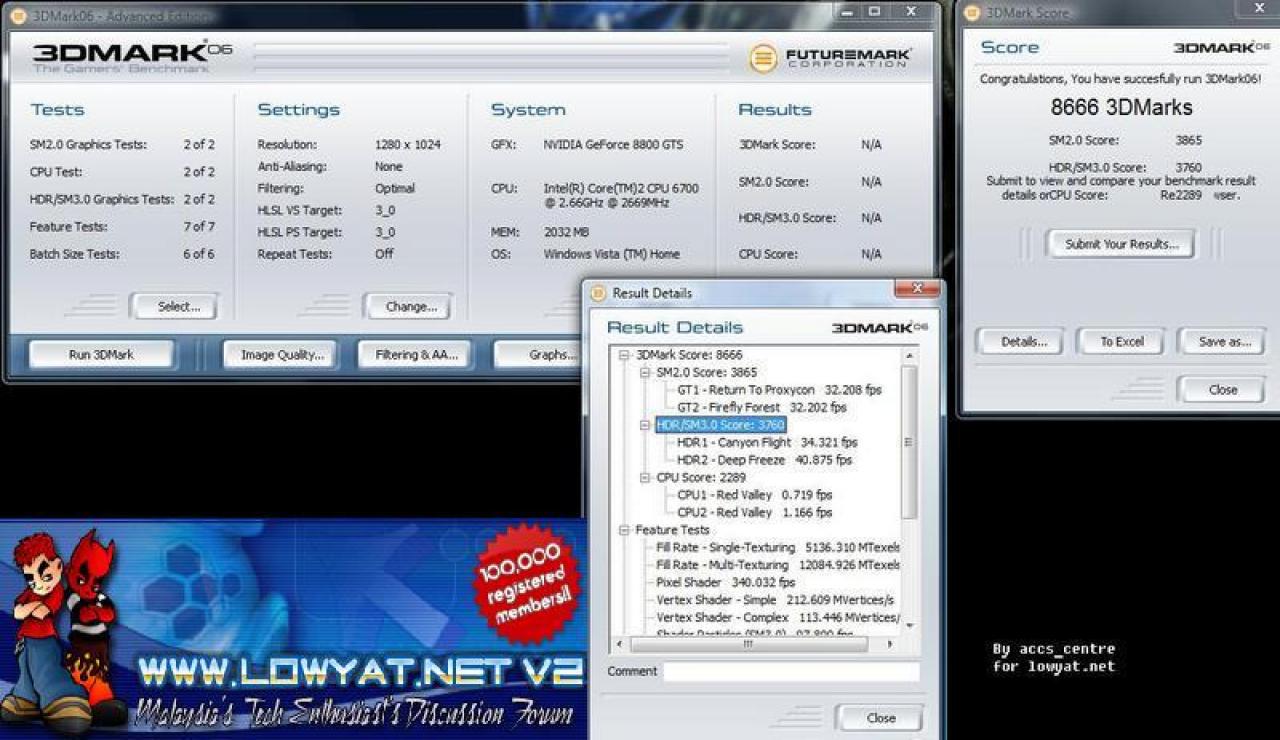Click the Futuremark Corporation logo icon
The width and height of the screenshot is (1280, 740).
click(763, 58)
